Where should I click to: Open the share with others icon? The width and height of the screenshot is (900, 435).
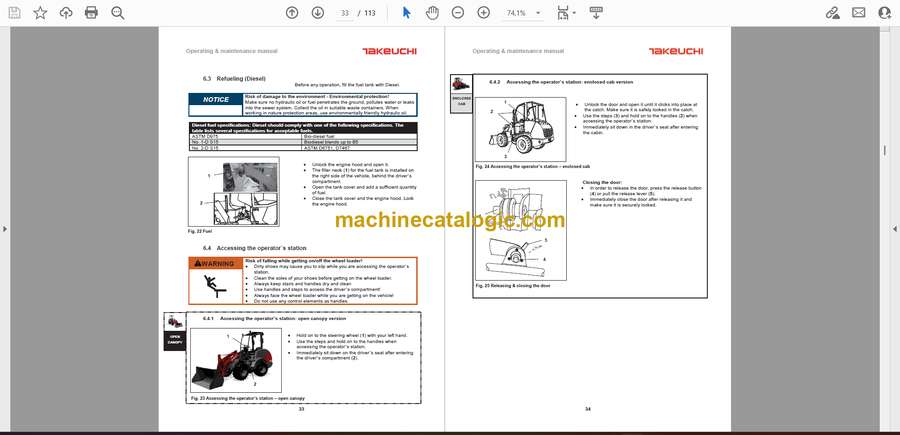(x=885, y=13)
